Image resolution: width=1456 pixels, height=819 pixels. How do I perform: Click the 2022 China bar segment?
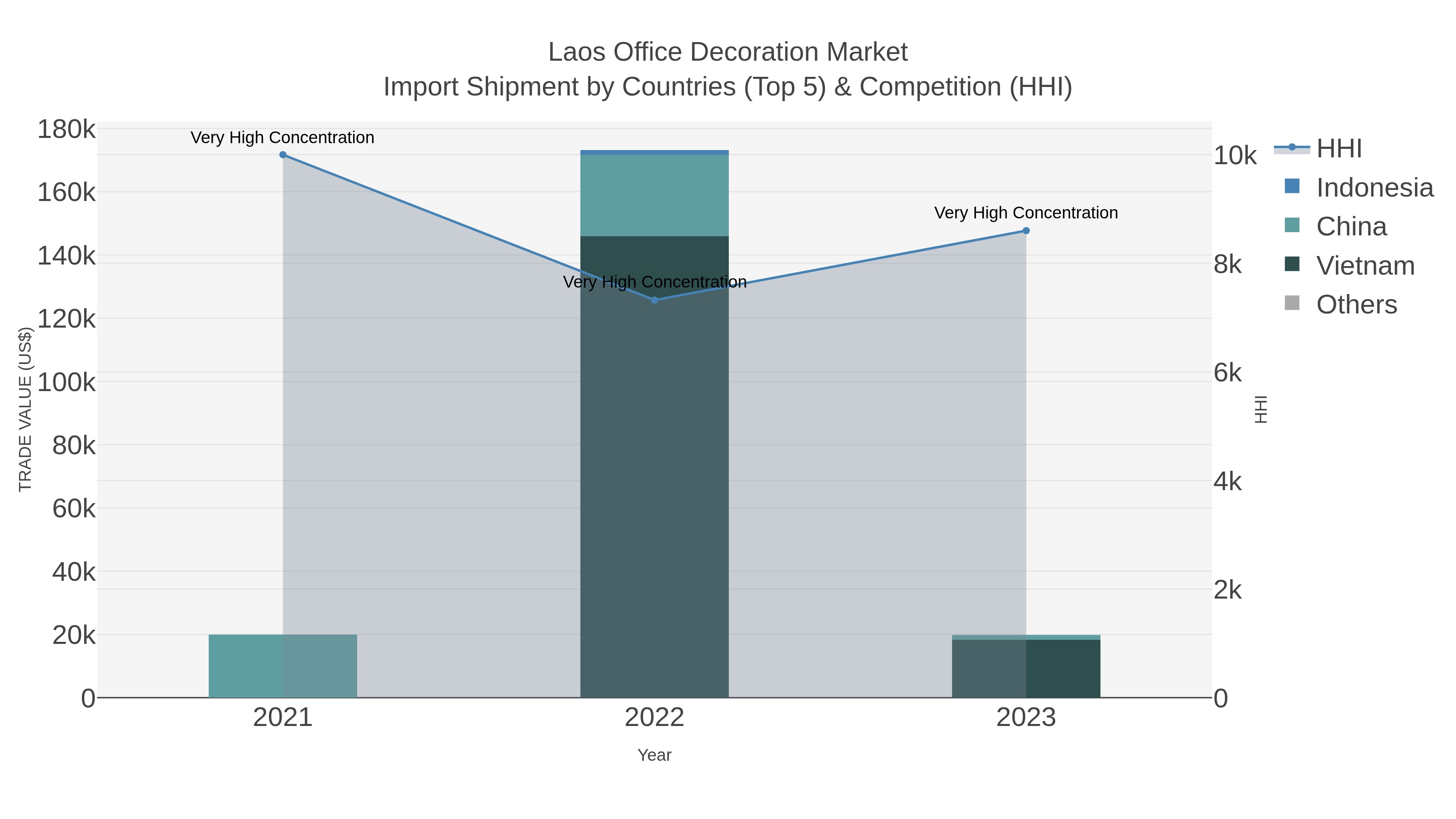click(654, 196)
